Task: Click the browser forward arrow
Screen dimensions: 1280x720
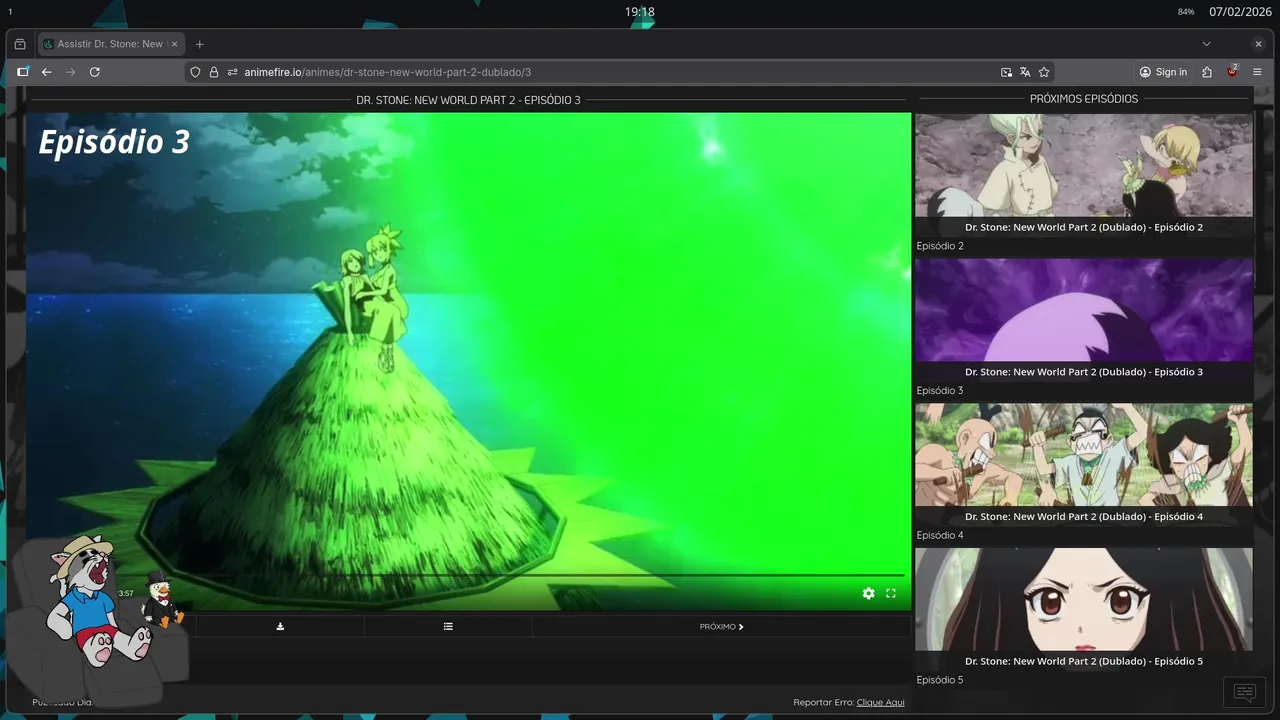Action: [x=70, y=72]
